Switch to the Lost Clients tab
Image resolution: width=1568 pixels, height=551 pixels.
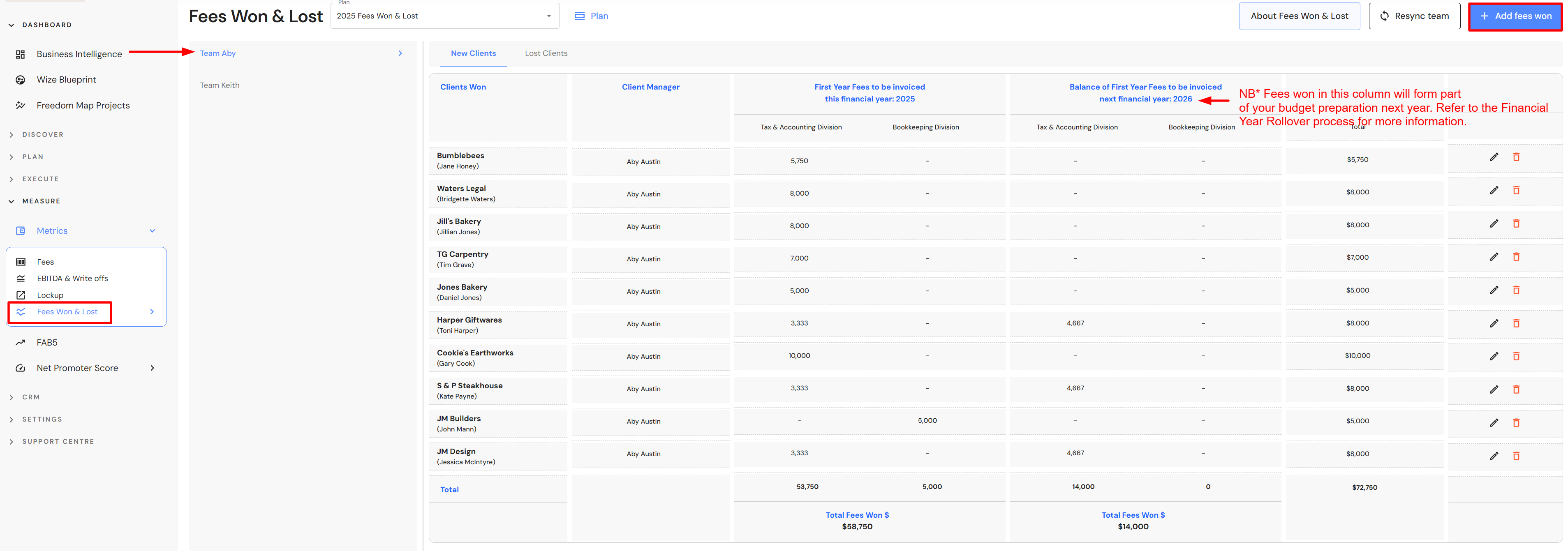(x=546, y=53)
